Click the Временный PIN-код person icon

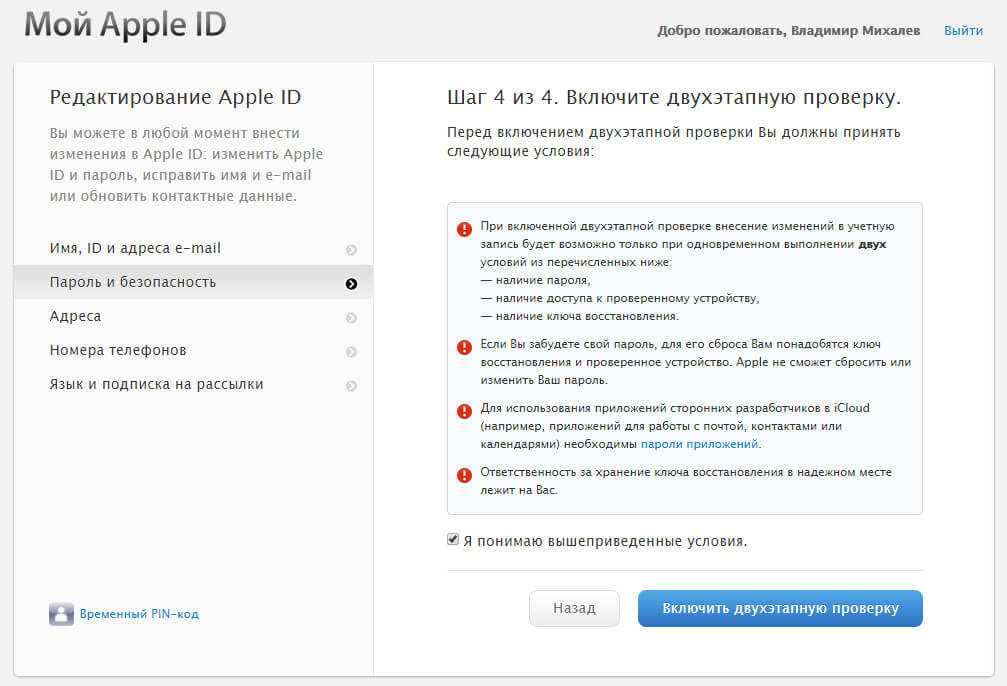point(62,614)
